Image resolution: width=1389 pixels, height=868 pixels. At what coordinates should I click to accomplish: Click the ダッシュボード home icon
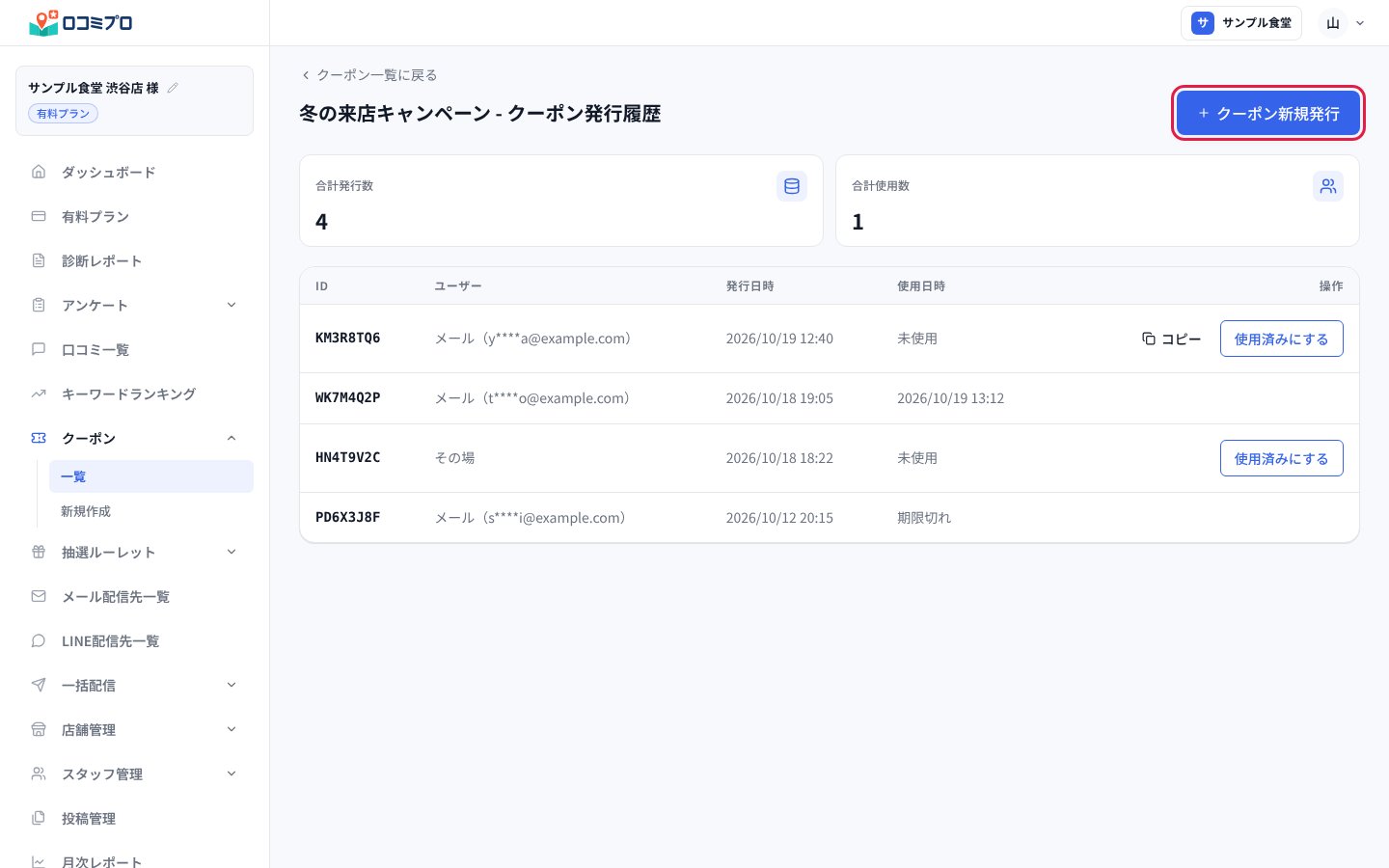click(39, 172)
